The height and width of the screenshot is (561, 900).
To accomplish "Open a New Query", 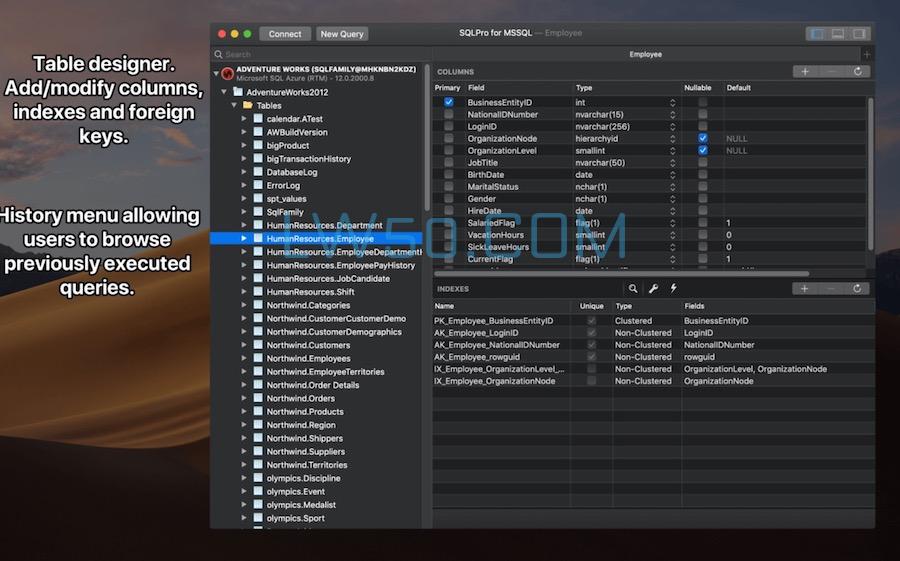I will [342, 34].
